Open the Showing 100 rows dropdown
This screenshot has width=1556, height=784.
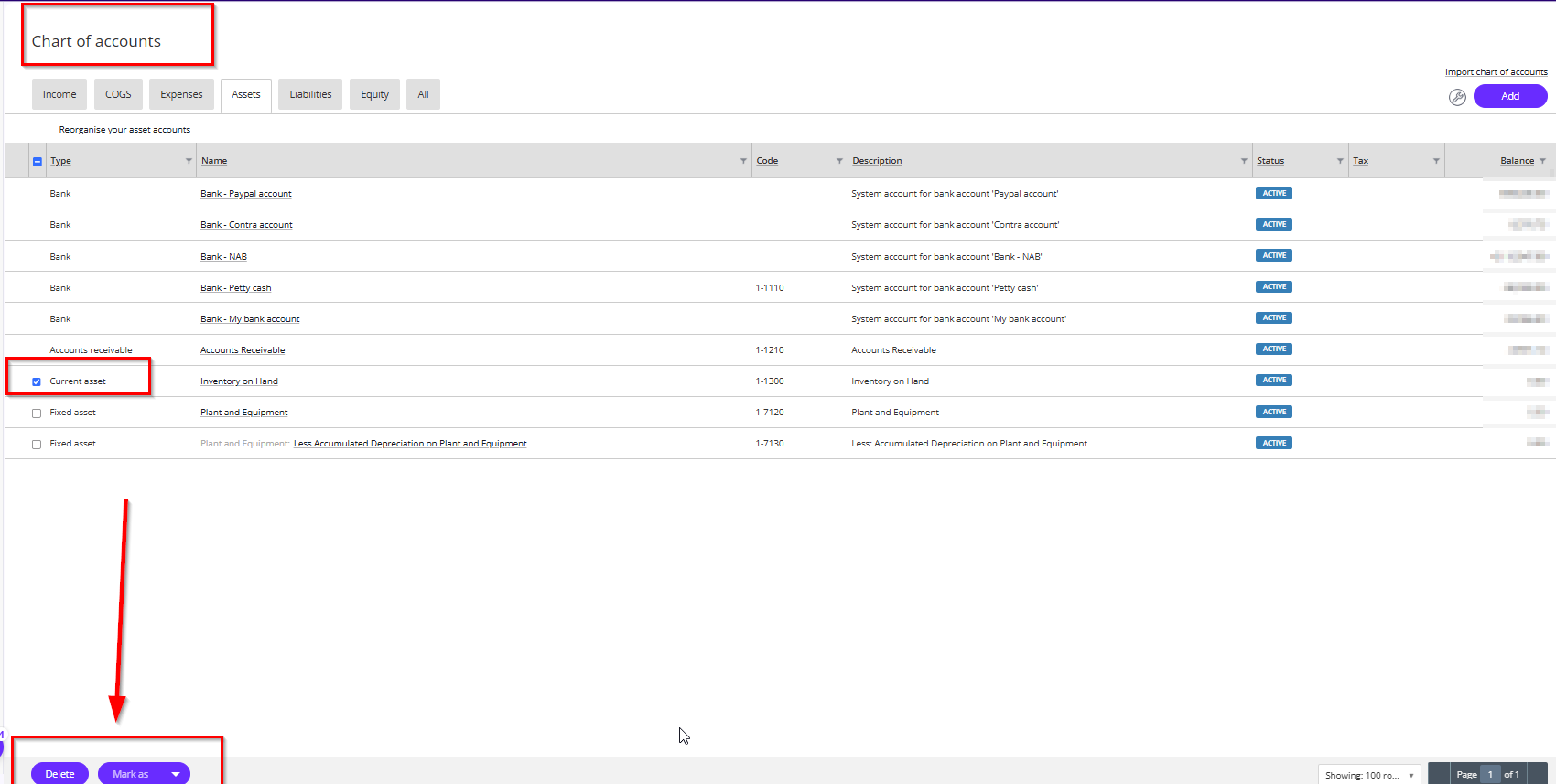(x=1369, y=775)
